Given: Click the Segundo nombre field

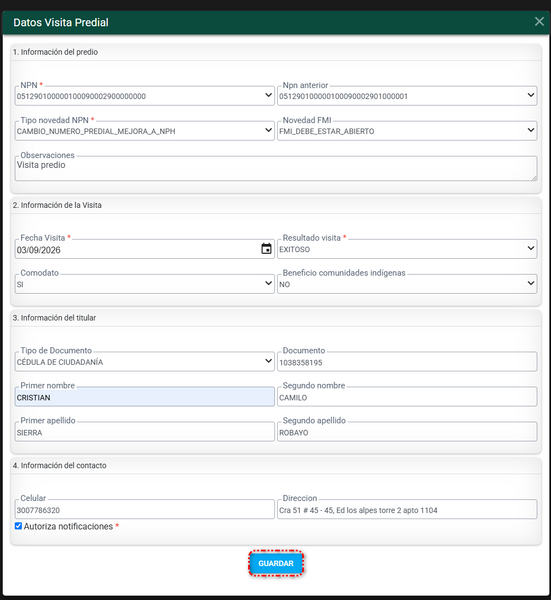Looking at the screenshot, I should click(x=407, y=397).
